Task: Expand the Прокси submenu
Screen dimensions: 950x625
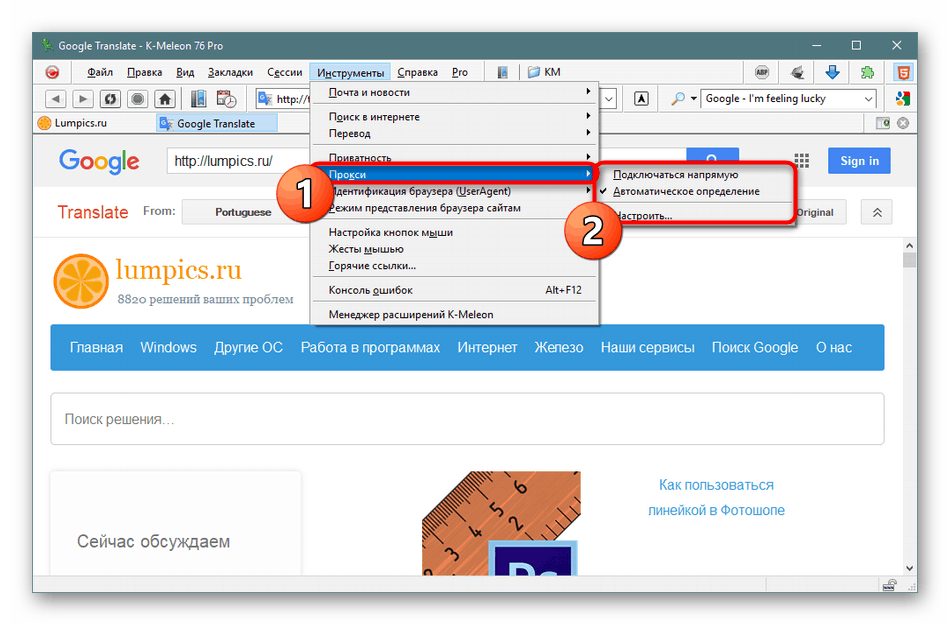Action: coord(454,174)
